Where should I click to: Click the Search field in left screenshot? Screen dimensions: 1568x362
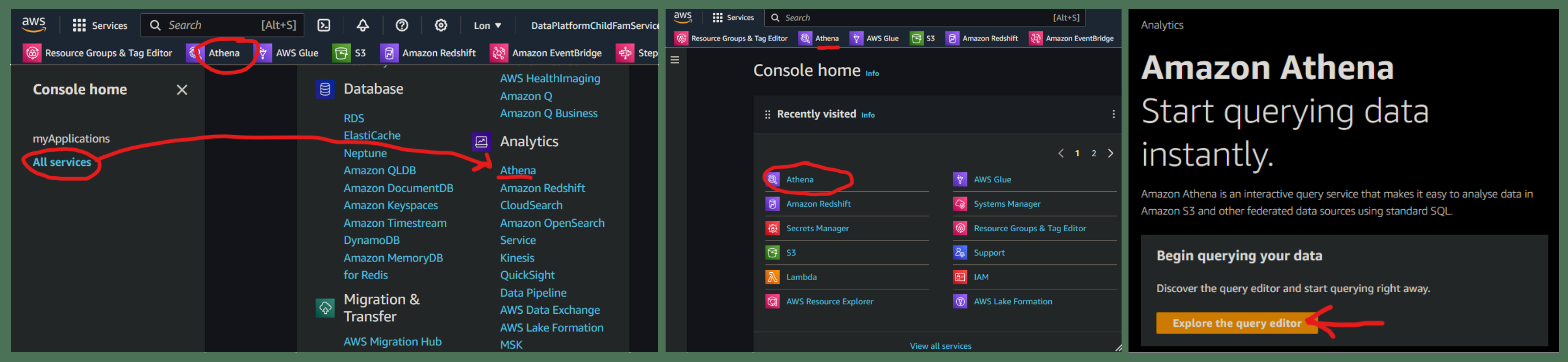pyautogui.click(x=222, y=25)
